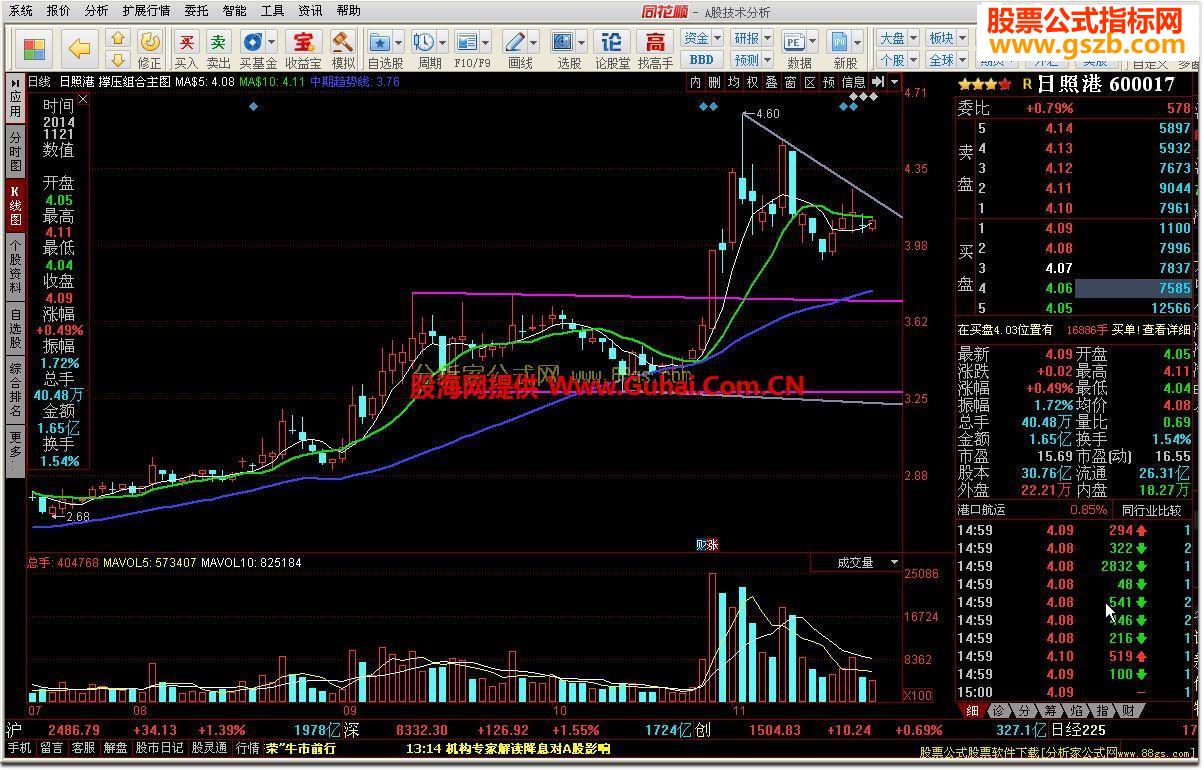The height and width of the screenshot is (770, 1204).
Task: Open the 综合排名 side tab
Action: click(x=16, y=391)
